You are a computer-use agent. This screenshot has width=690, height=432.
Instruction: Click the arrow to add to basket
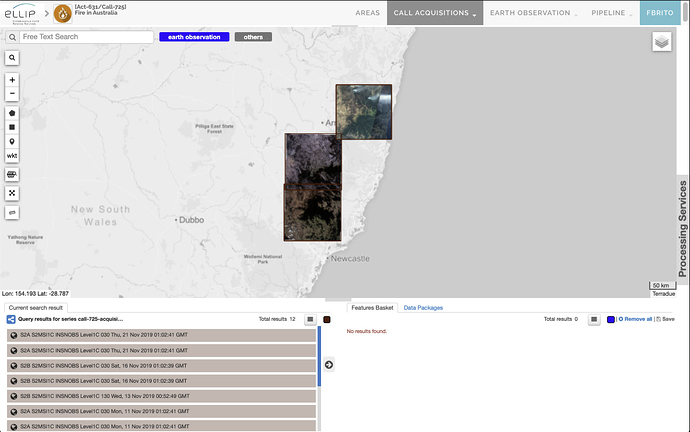pos(330,365)
